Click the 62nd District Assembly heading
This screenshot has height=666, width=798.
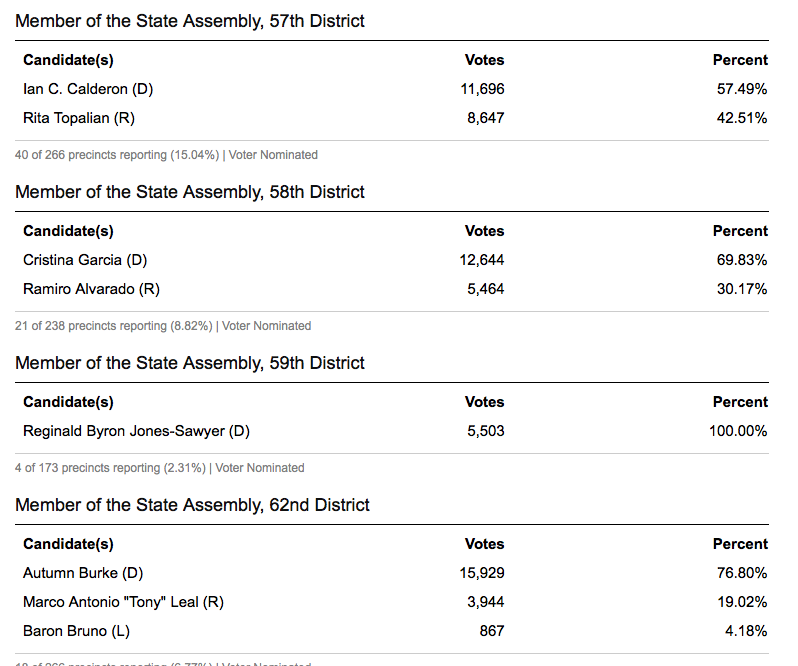pyautogui.click(x=192, y=505)
